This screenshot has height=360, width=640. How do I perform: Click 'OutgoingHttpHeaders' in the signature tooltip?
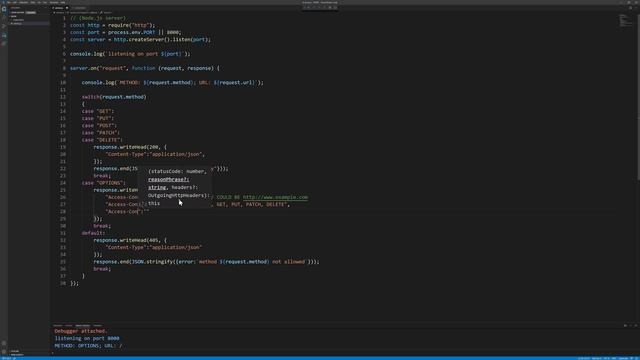[178, 196]
